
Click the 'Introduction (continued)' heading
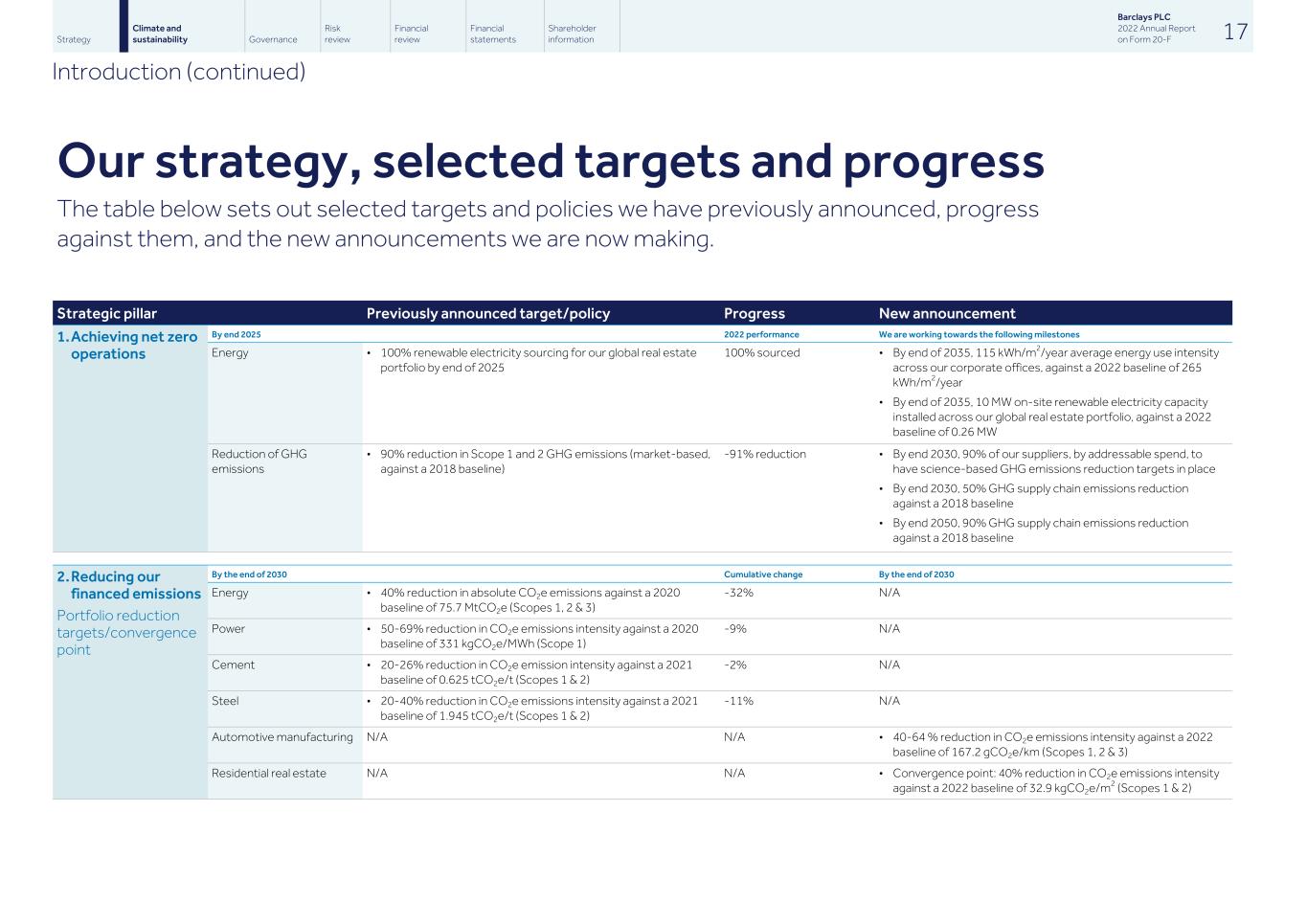coord(179,72)
